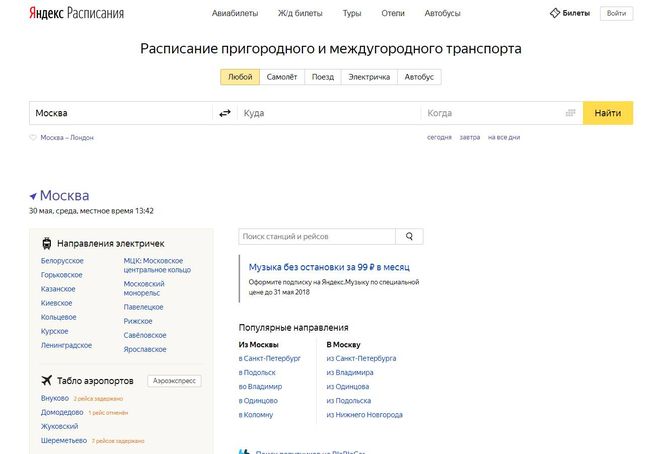
Task: Open the Павелецкое train direction
Action: coord(144,307)
